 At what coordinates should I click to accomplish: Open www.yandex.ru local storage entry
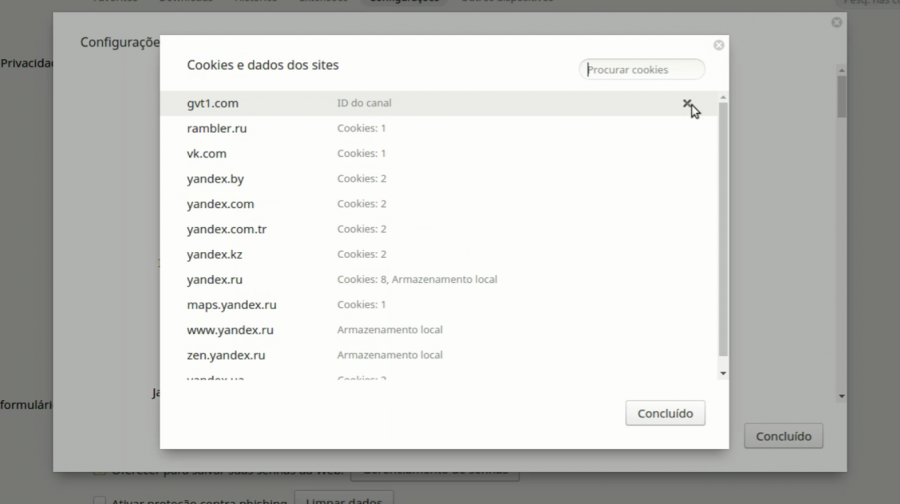point(230,330)
